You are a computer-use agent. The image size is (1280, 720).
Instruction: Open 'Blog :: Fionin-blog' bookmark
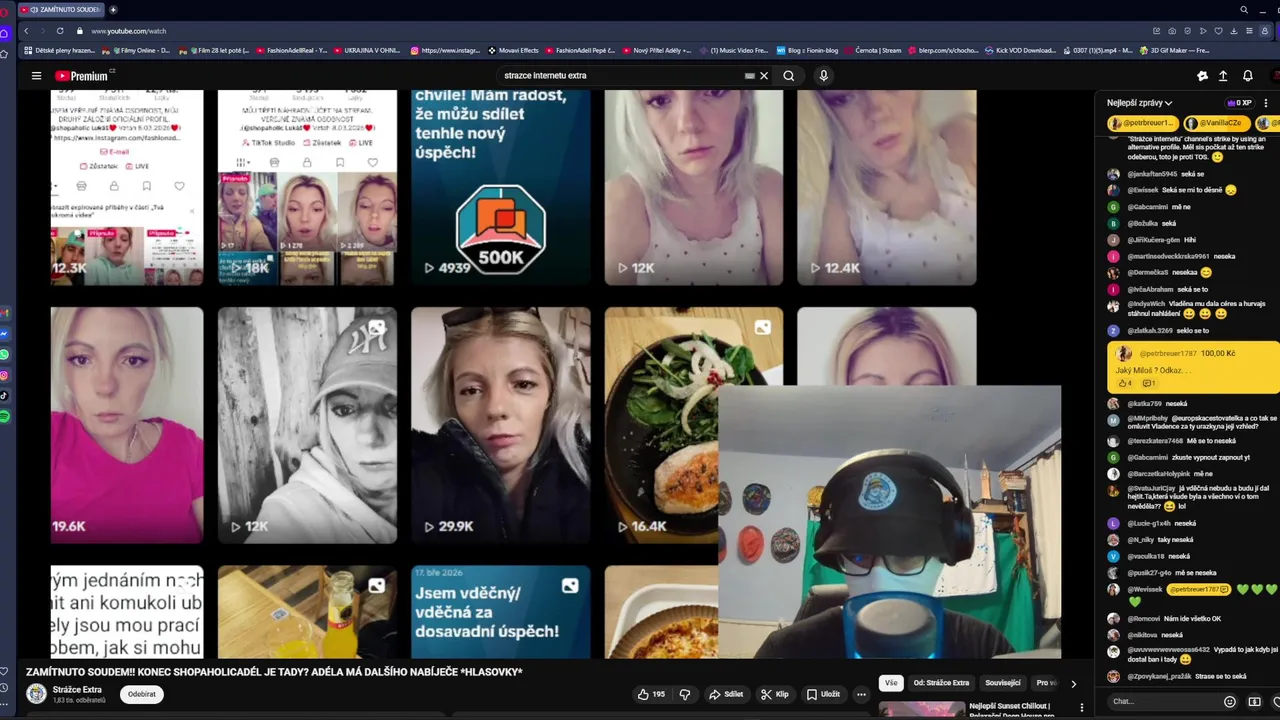pos(807,50)
